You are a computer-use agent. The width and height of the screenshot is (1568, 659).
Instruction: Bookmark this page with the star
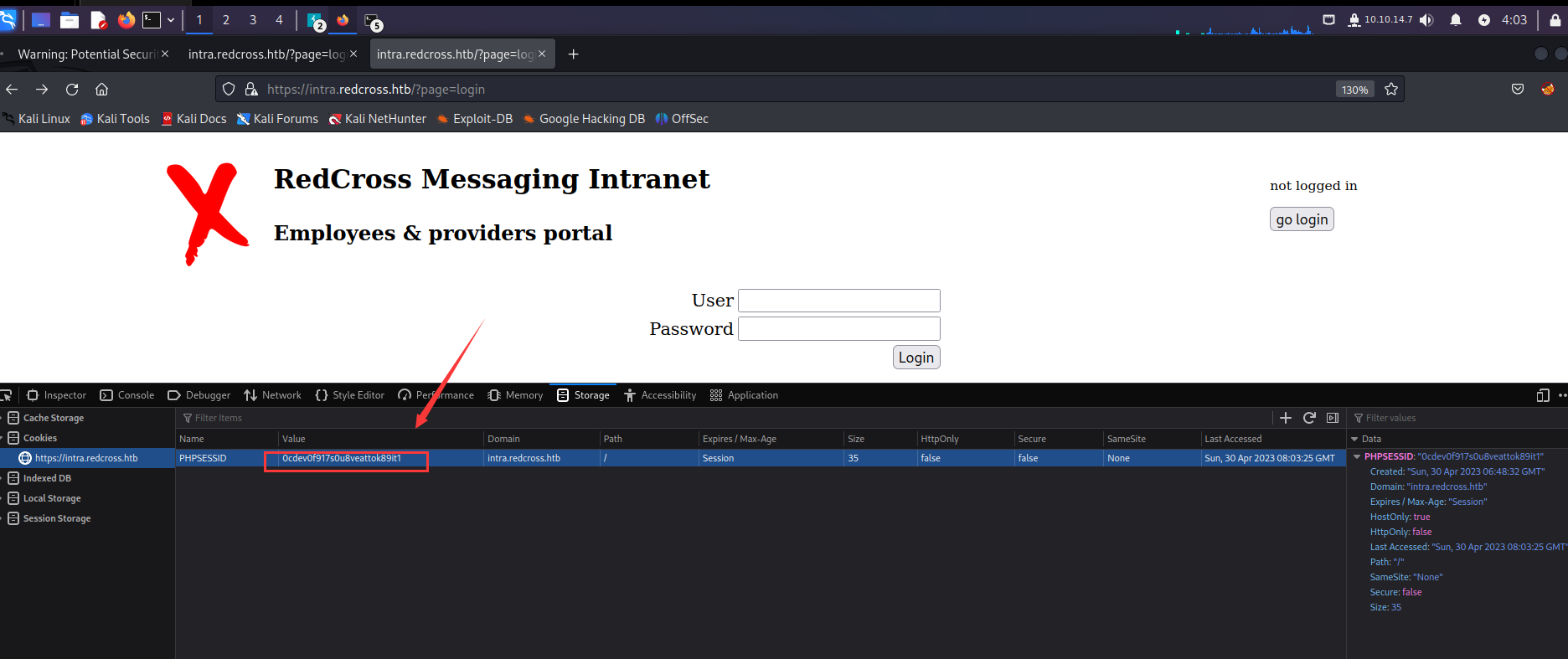[x=1391, y=89]
